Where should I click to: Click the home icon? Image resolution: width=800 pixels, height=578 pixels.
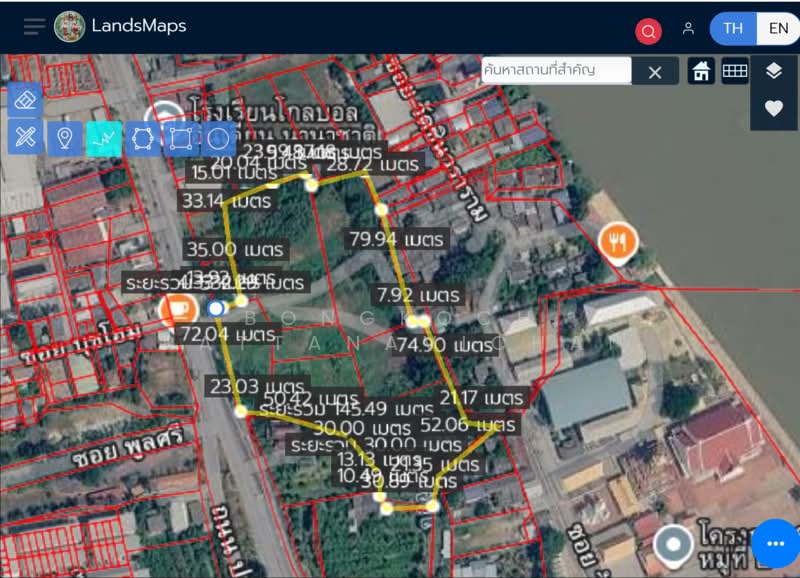(701, 71)
